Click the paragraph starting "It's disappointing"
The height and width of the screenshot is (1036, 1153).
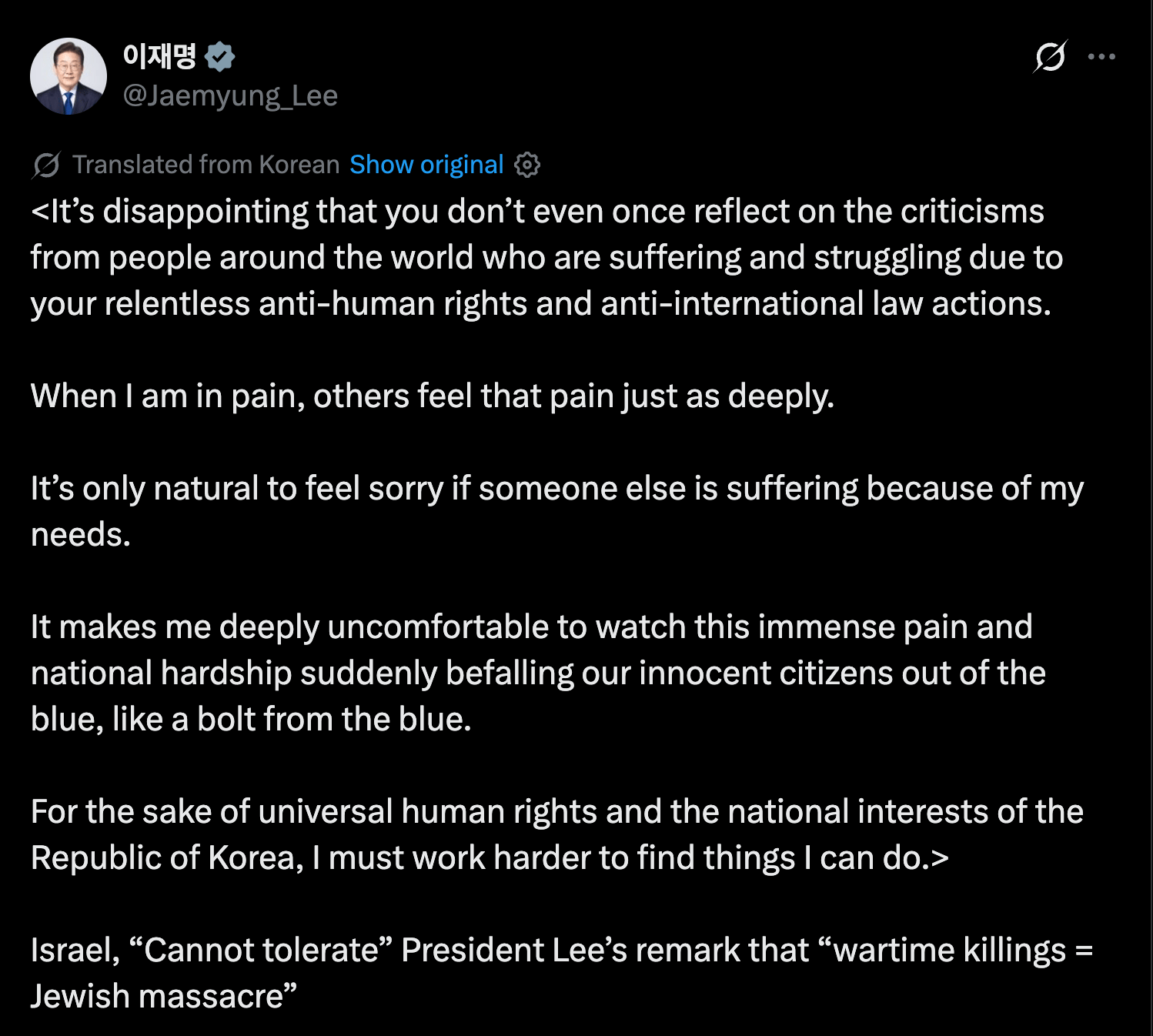(x=537, y=257)
